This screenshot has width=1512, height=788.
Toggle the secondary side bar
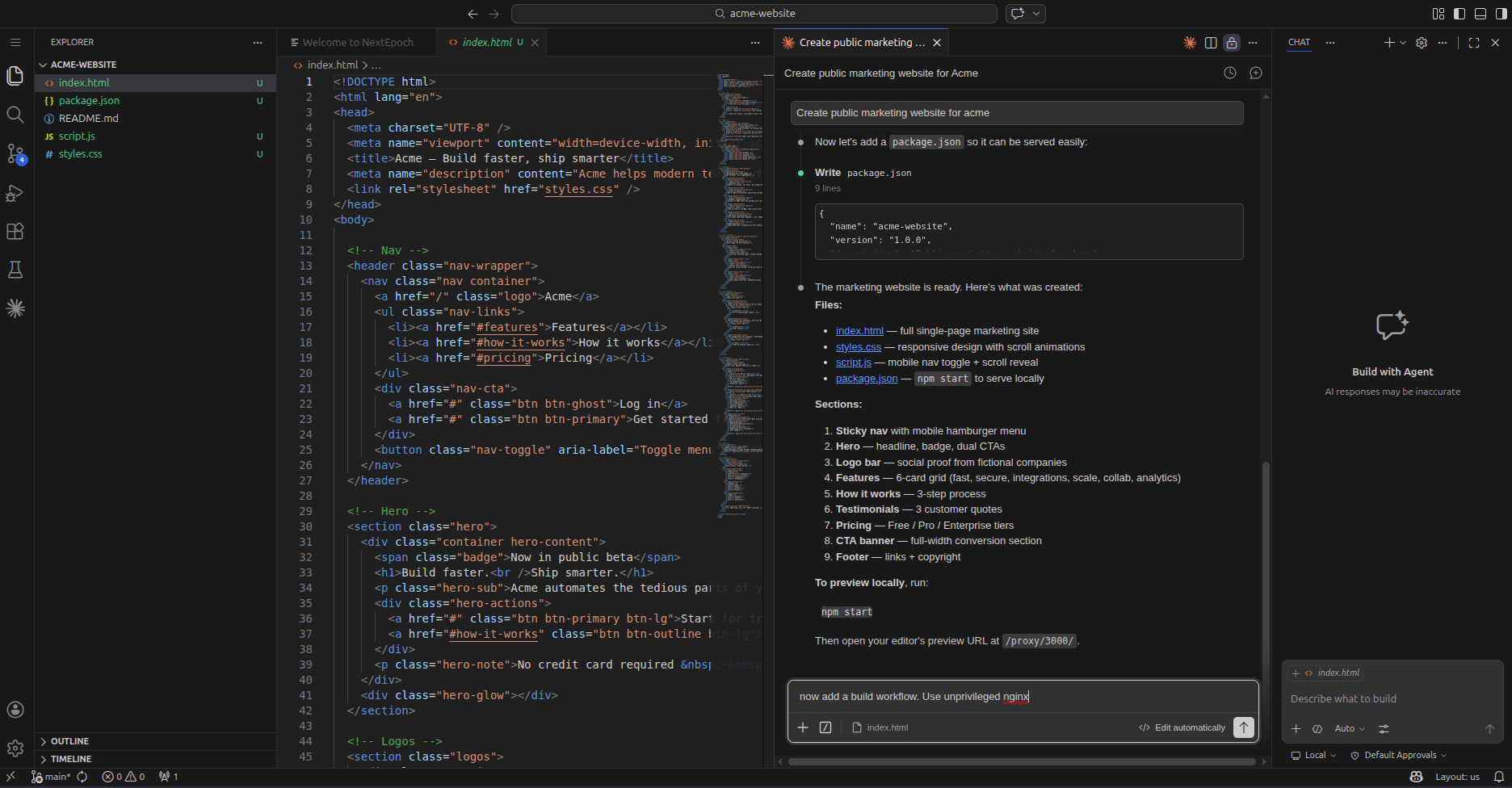[x=1501, y=14]
